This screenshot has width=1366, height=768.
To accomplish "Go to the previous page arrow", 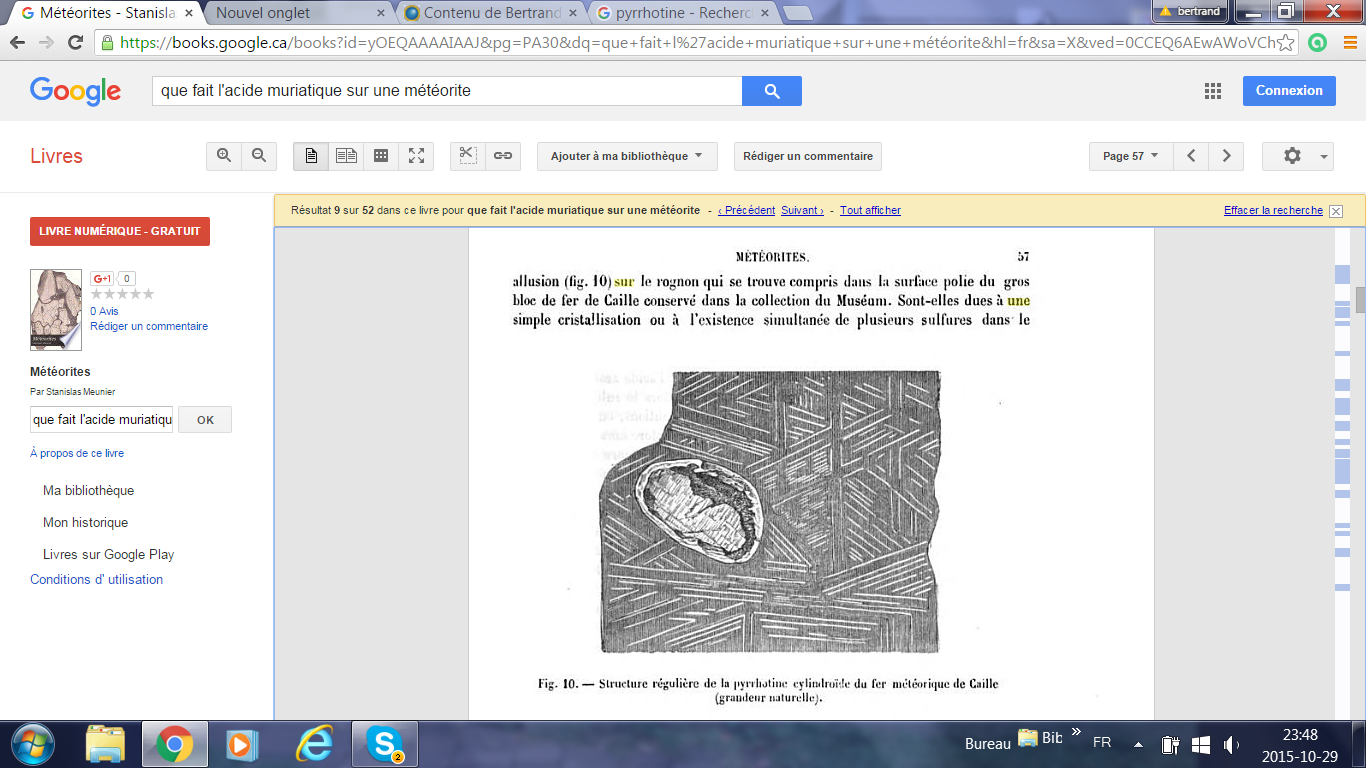I will point(1191,156).
